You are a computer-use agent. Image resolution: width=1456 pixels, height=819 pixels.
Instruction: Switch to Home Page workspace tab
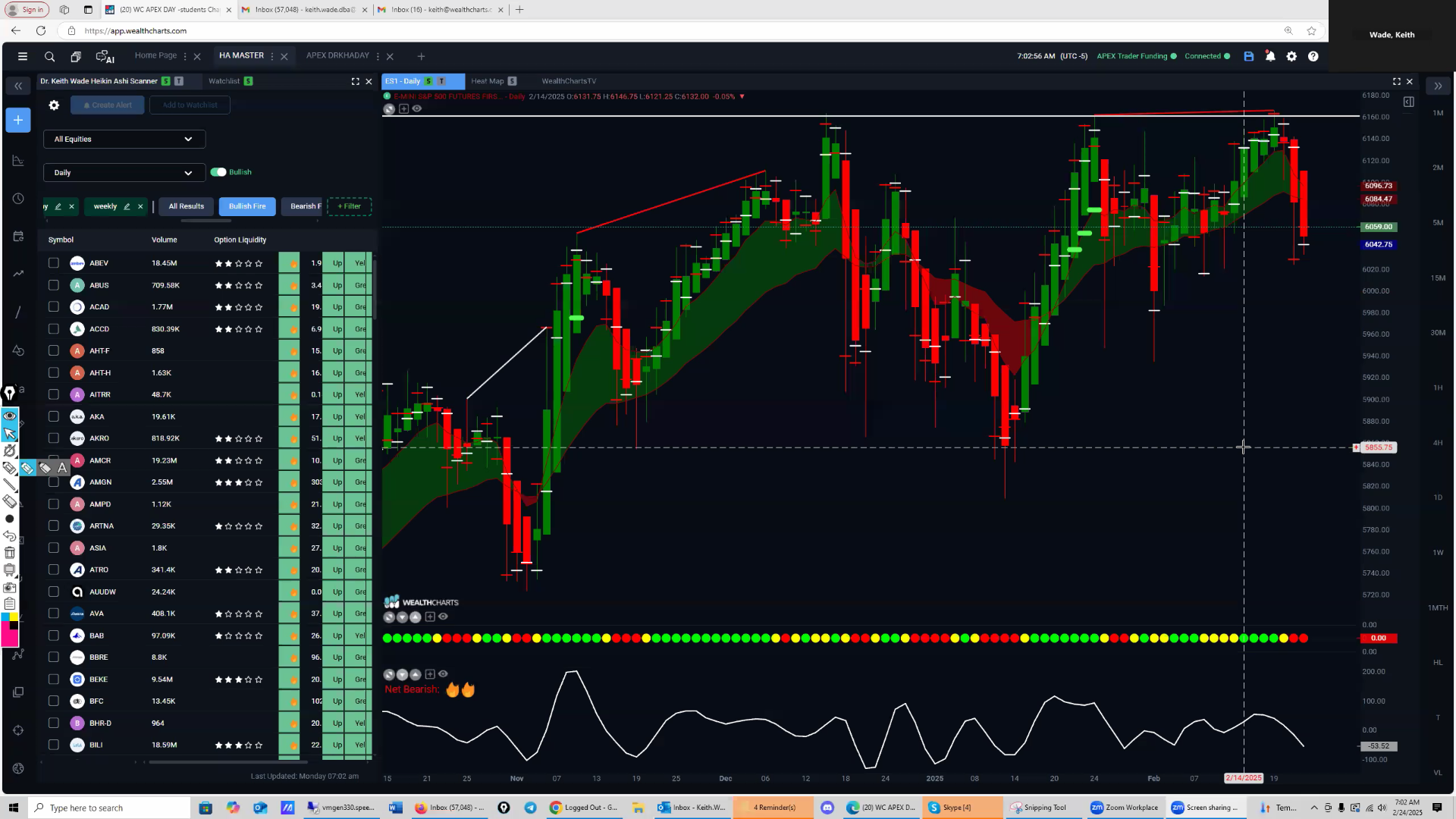pos(155,55)
